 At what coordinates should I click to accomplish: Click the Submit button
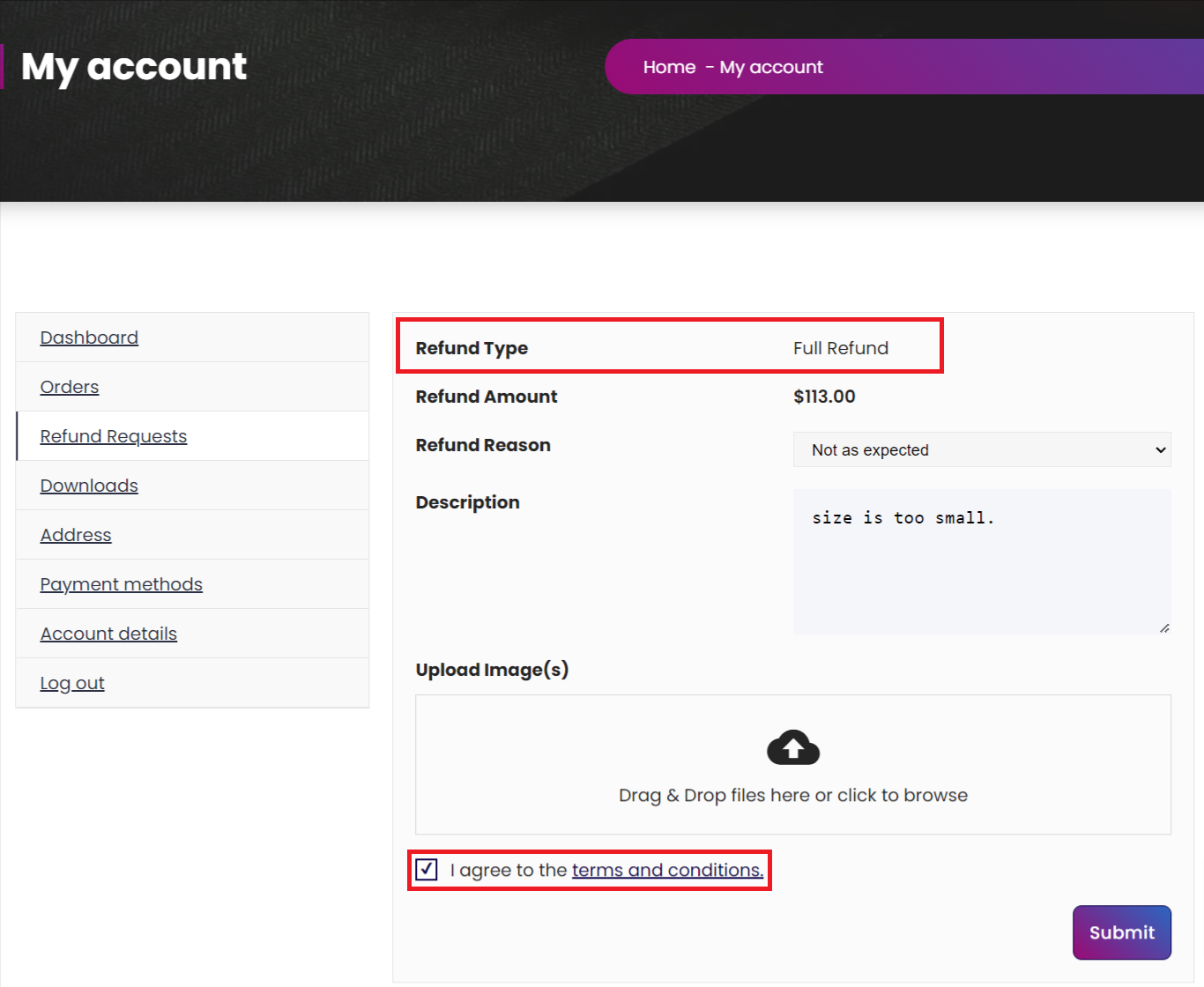(1121, 932)
